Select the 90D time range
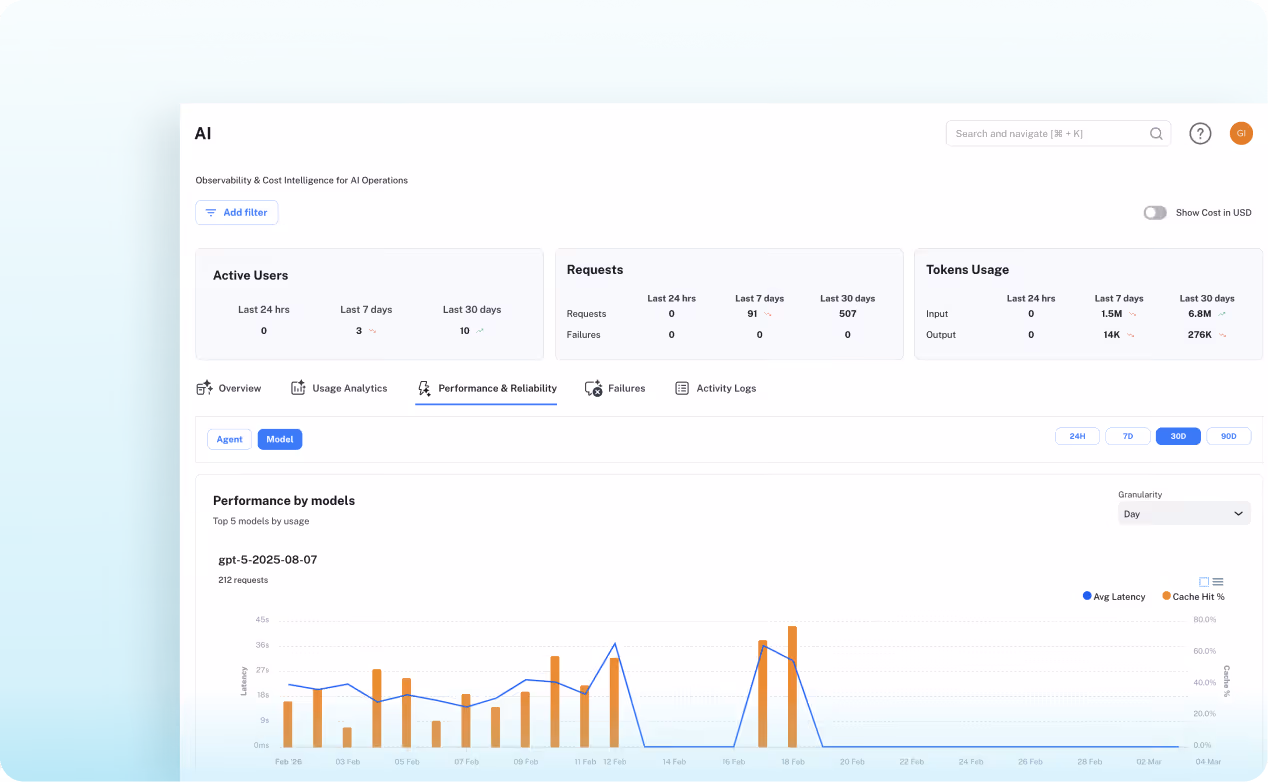This screenshot has width=1268, height=782. (x=1228, y=436)
